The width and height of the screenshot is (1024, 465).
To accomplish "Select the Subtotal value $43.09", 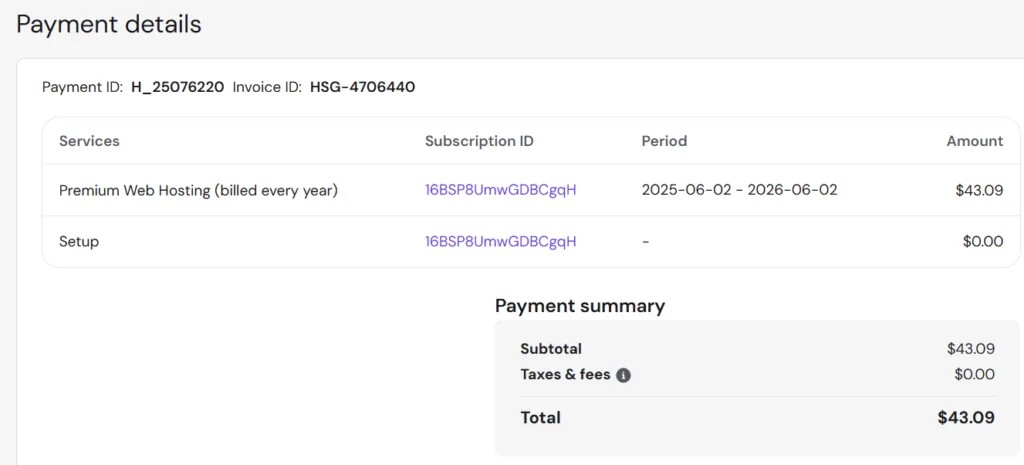I will 971,349.
